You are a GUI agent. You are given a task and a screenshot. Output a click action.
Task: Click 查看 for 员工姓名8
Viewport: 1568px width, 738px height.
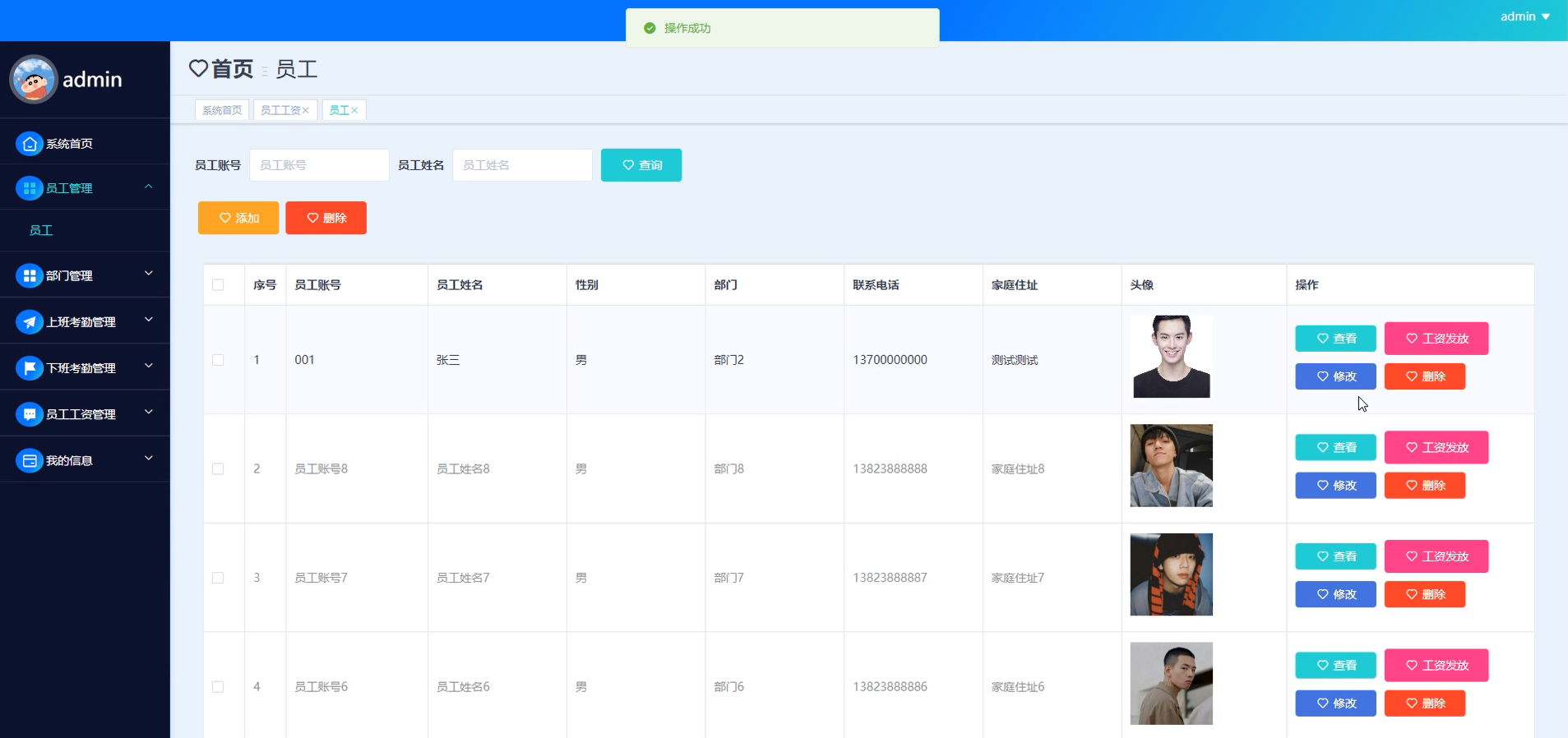point(1335,448)
